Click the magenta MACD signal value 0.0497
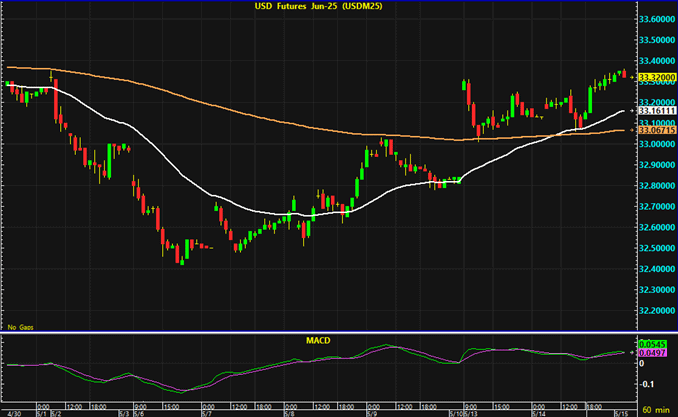 click(x=654, y=353)
